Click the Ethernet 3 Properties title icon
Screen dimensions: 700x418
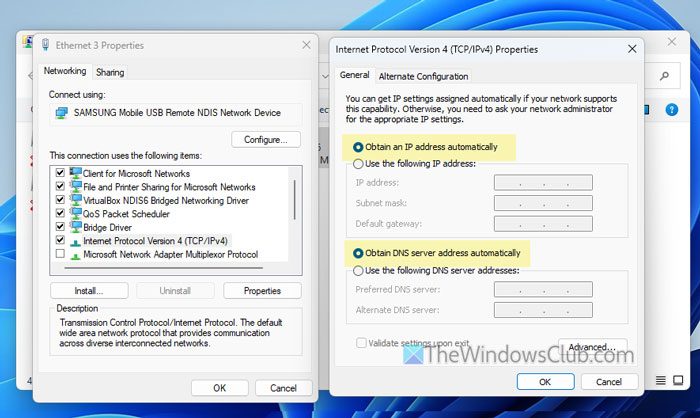click(x=46, y=45)
